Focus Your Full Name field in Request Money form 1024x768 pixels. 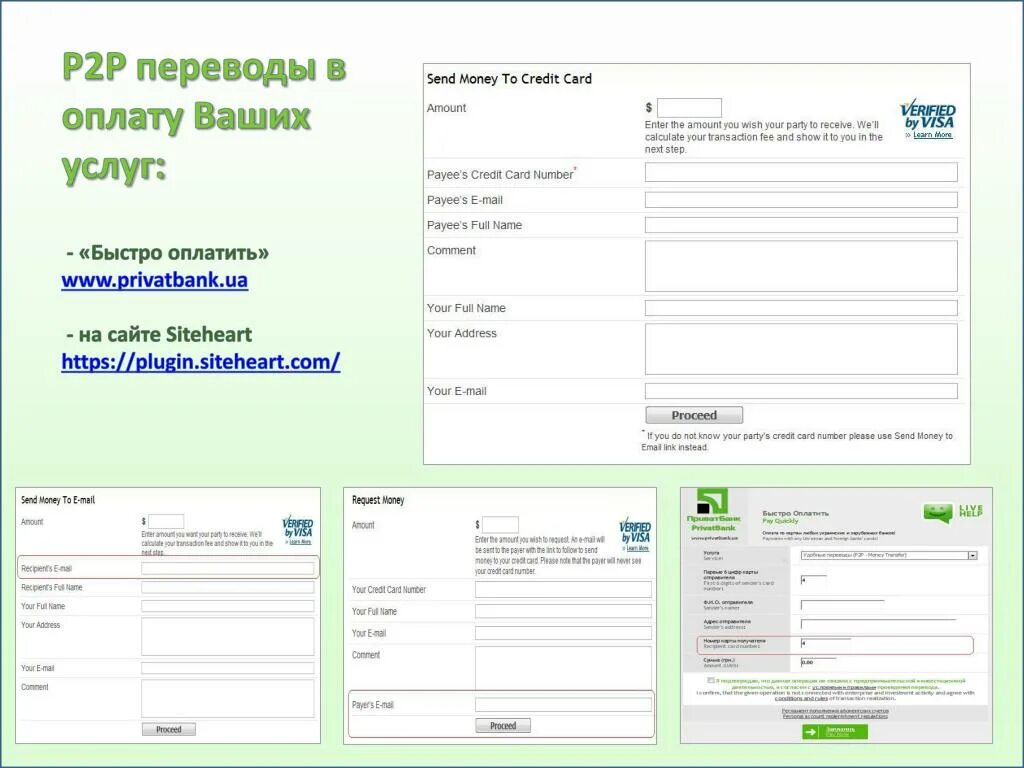point(563,611)
